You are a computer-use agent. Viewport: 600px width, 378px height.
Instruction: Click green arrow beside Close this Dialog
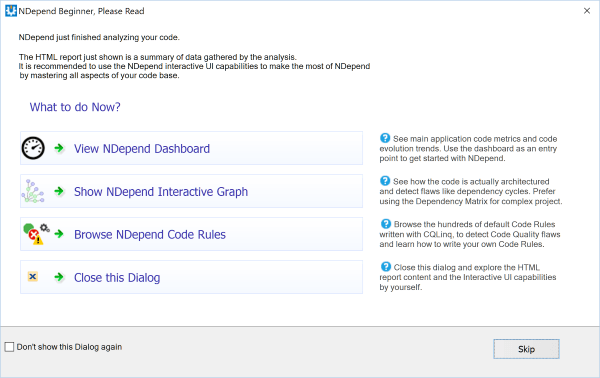pyautogui.click(x=59, y=277)
